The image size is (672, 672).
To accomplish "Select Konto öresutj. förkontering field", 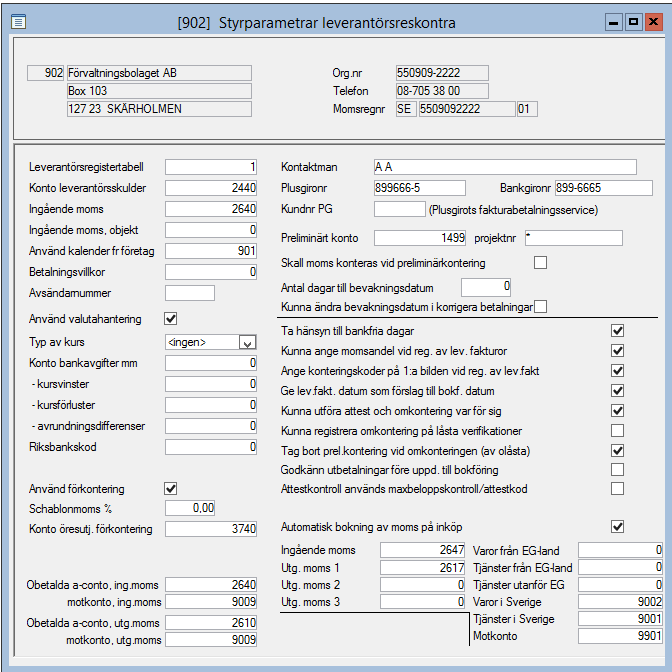I will [211, 529].
